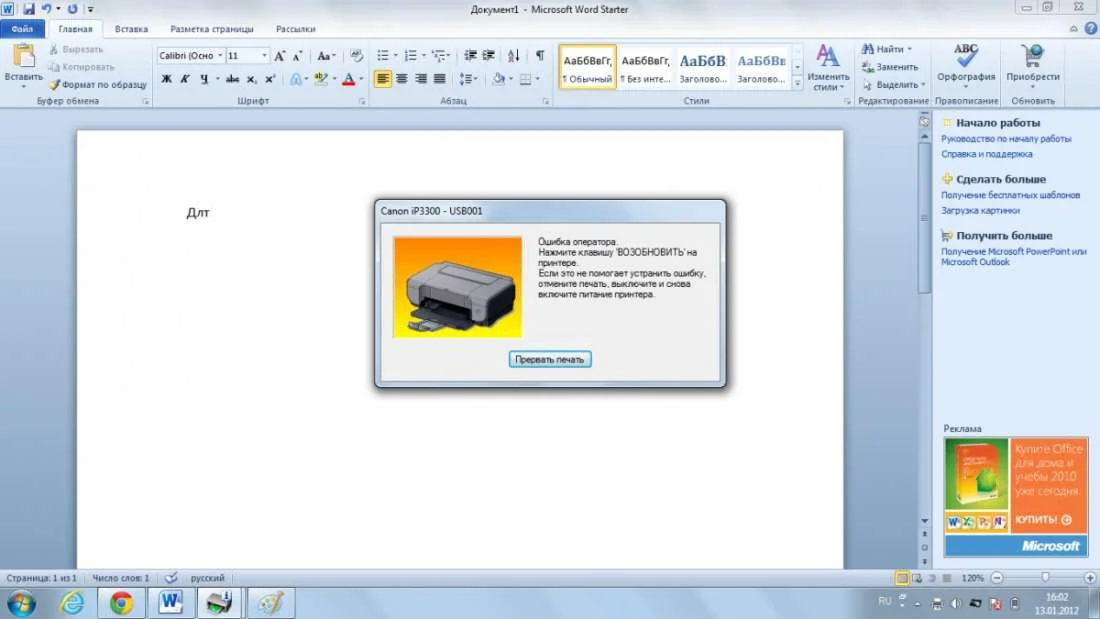
Task: Open Google Chrome from the taskbar
Action: pyautogui.click(x=121, y=603)
